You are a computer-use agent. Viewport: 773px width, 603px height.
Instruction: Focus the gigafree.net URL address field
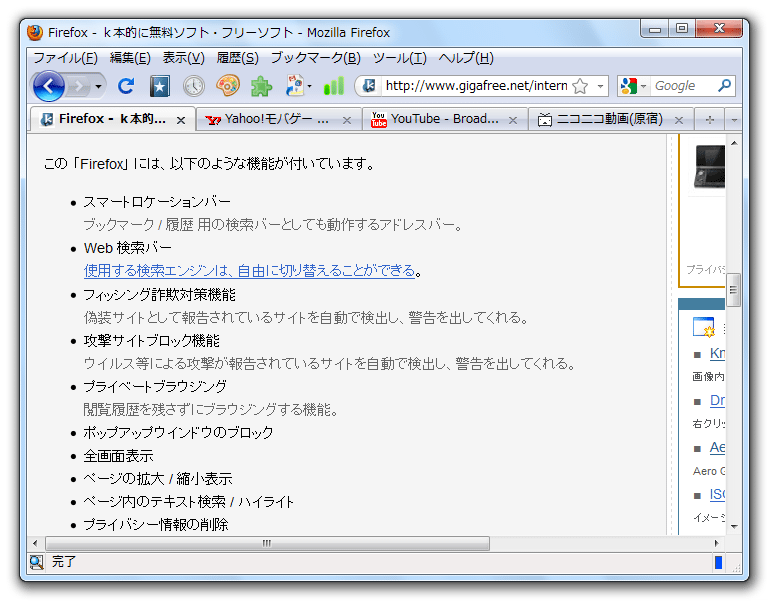(x=476, y=86)
